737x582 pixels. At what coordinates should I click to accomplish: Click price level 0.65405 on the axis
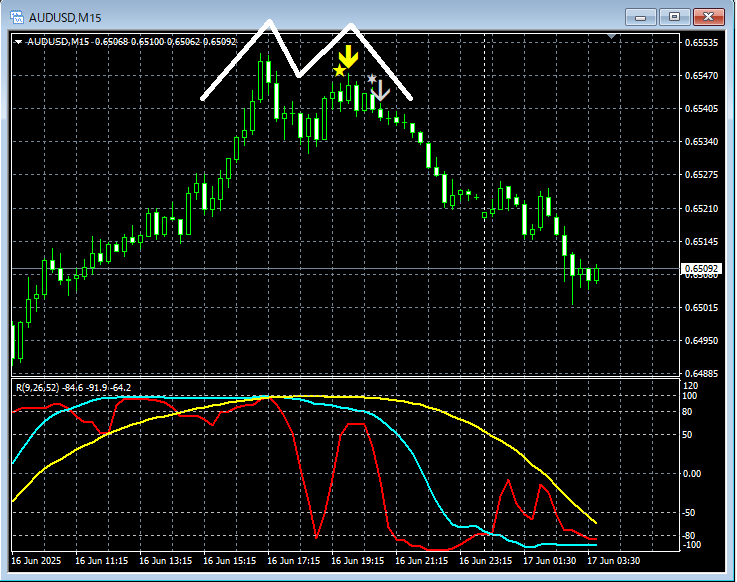pos(701,109)
